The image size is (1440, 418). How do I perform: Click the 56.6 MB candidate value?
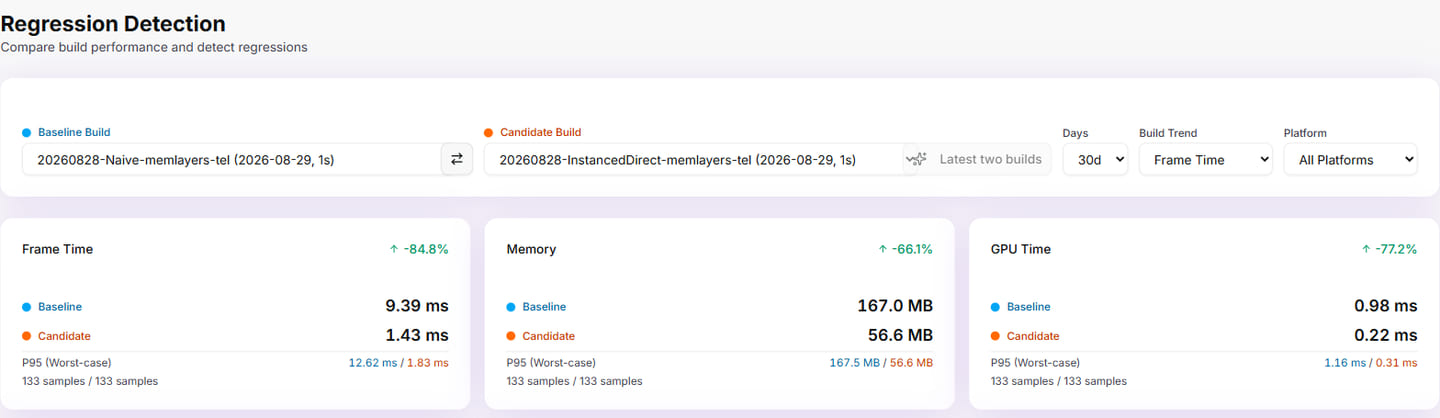(900, 335)
